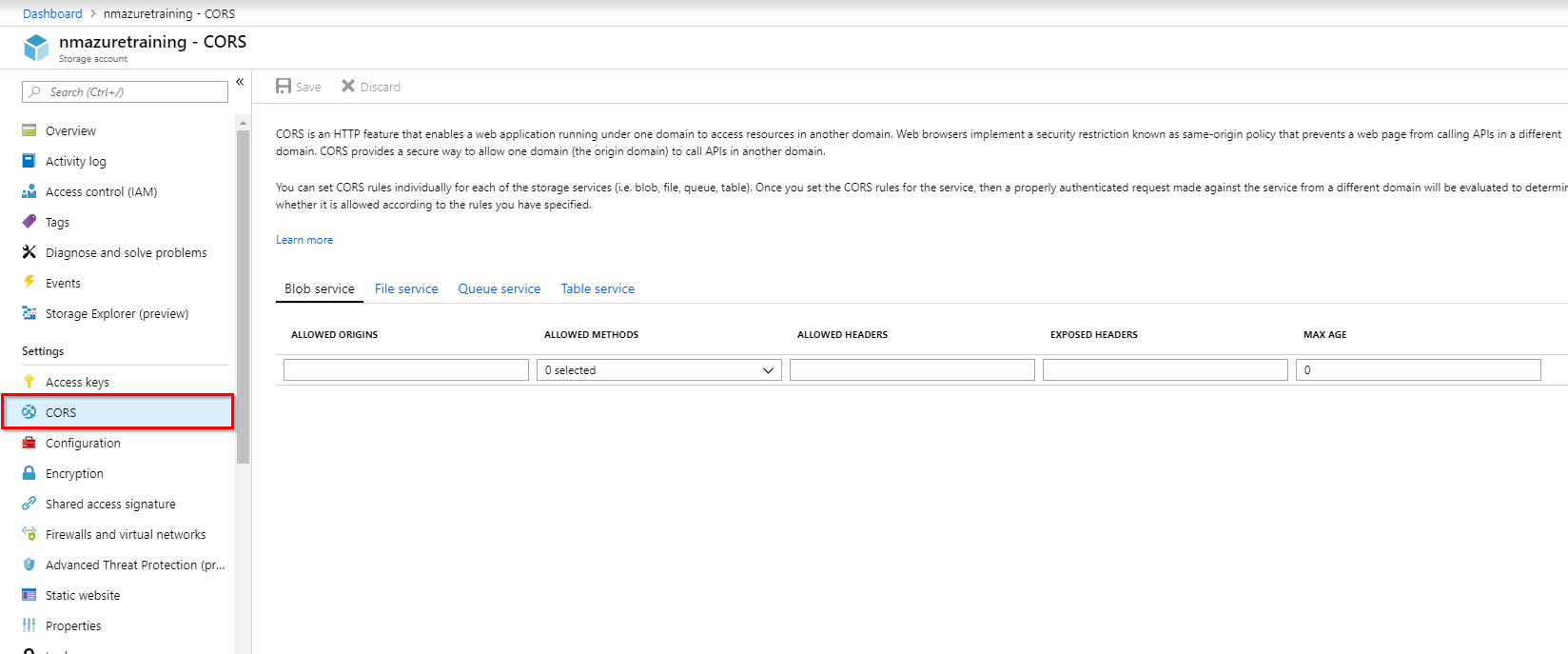Discard changes with the X button
The image size is (1568, 654).
348,87
